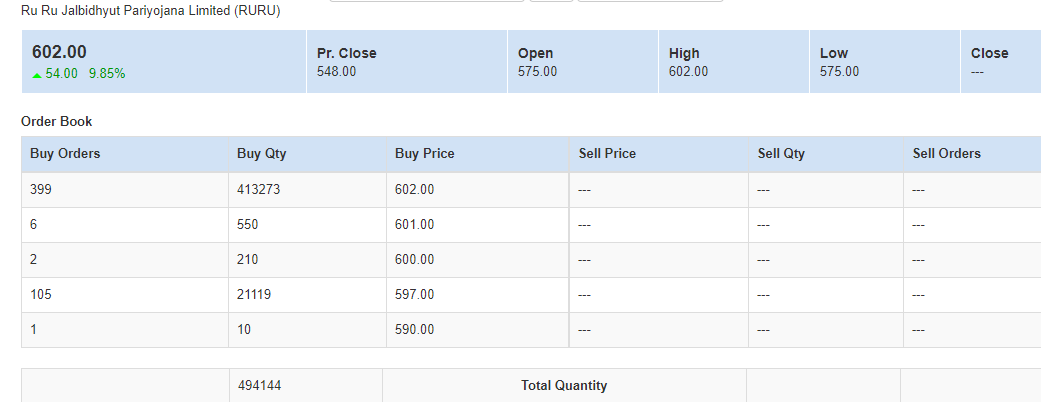Screen dimensions: 1041x402
Task: Click the 399 buy orders cell
Action: (41, 189)
